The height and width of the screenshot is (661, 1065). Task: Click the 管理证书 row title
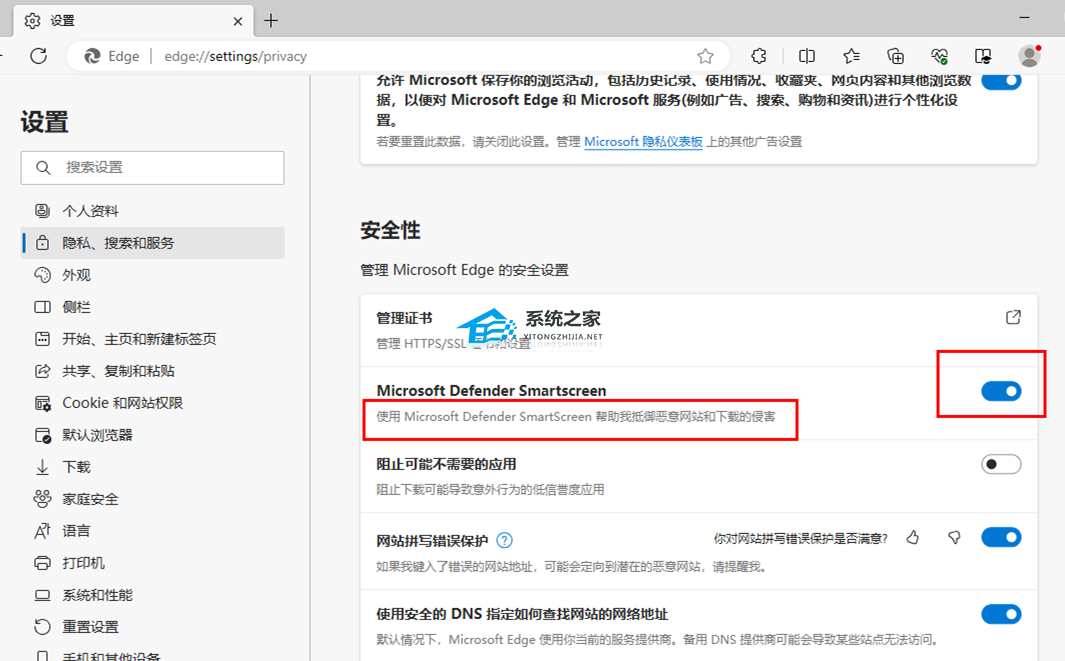click(x=404, y=318)
